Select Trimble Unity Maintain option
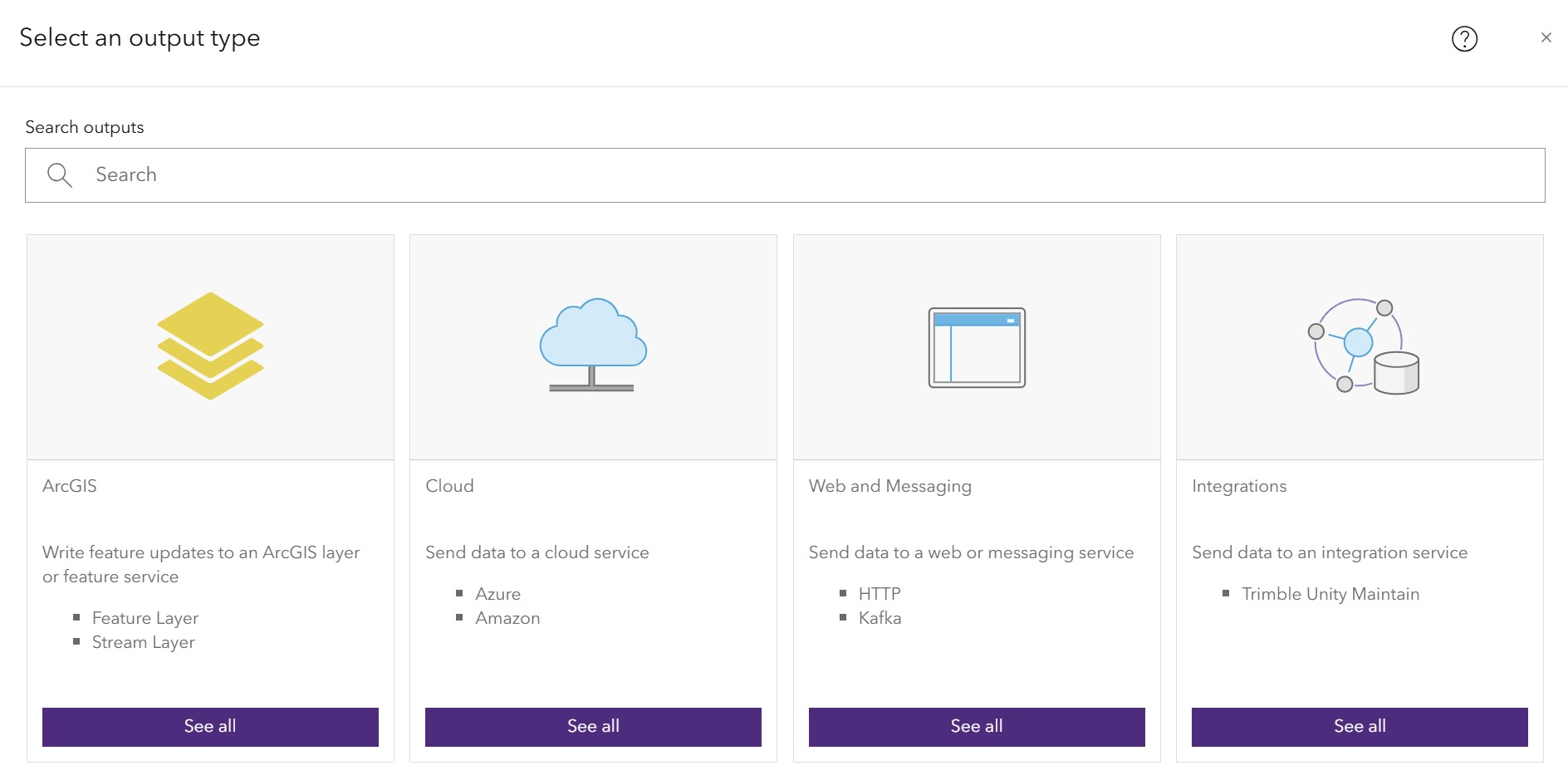Screen dimensions: 1568x780 [1330, 594]
